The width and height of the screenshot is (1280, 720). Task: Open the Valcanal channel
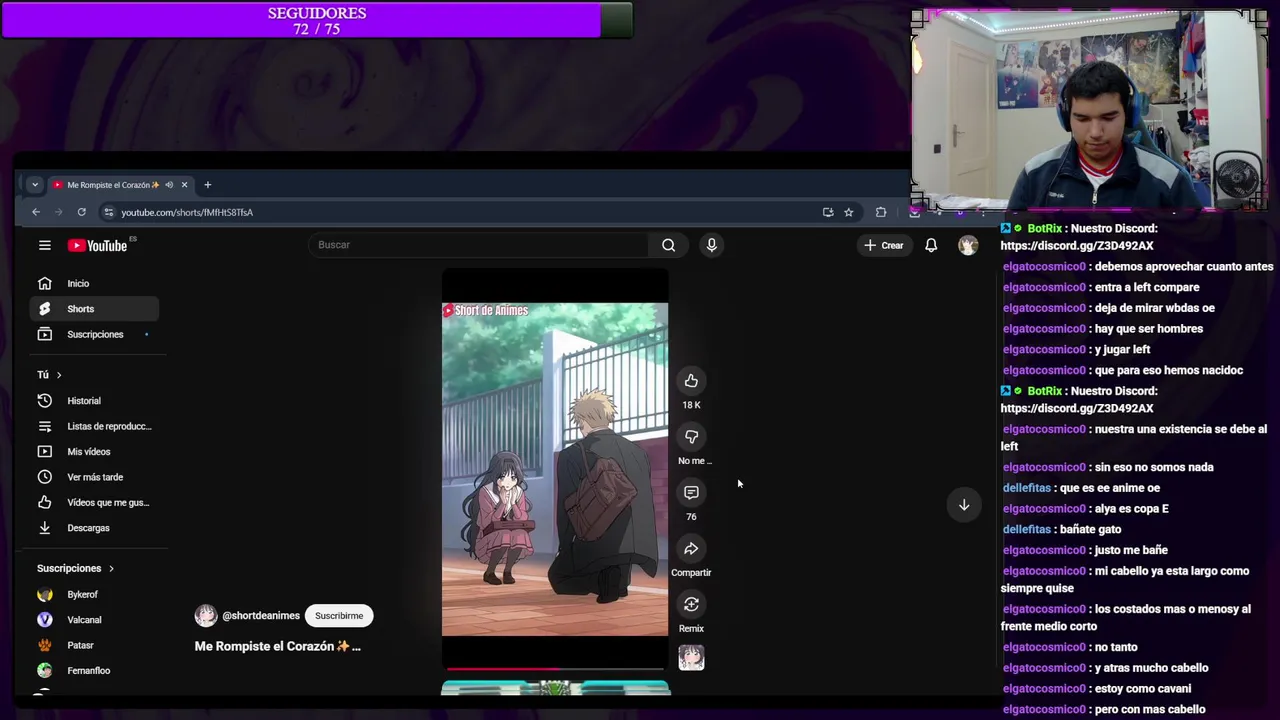coord(94,620)
